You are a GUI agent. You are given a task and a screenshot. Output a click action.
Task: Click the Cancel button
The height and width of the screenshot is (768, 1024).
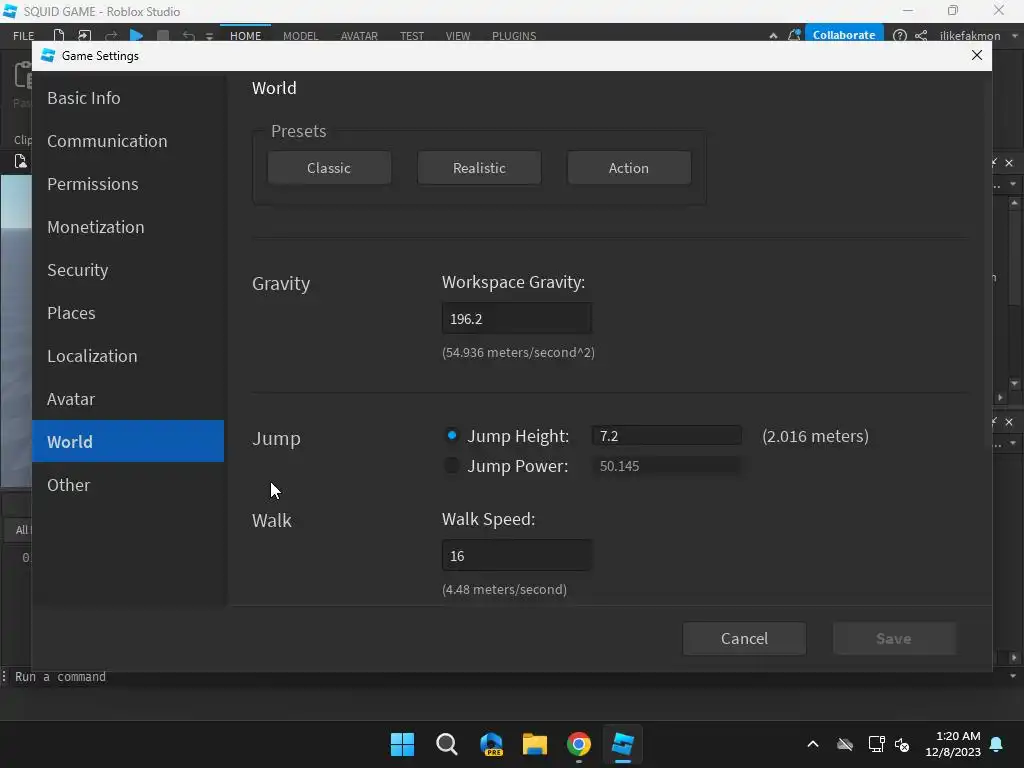point(744,639)
